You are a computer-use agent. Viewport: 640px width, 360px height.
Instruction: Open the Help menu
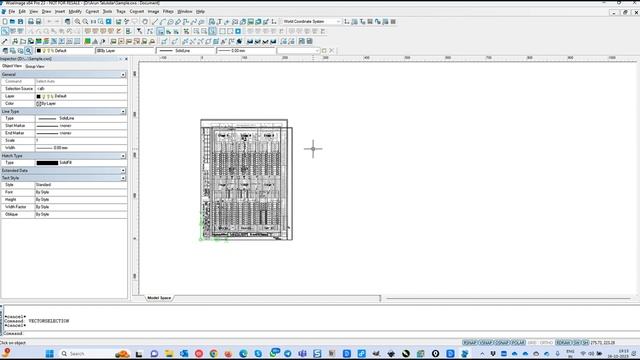click(200, 11)
